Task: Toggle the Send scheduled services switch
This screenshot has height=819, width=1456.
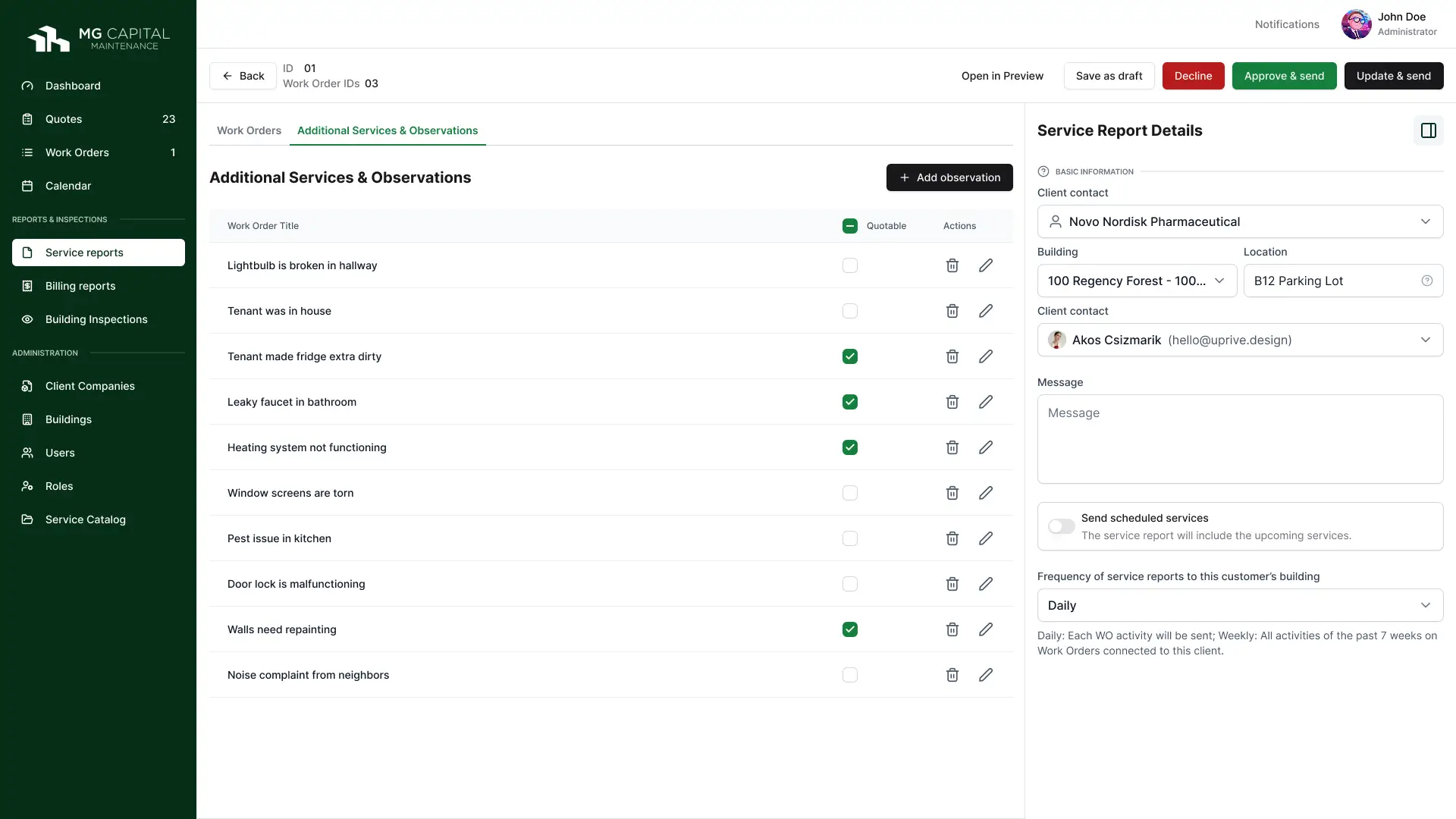Action: 1061,526
